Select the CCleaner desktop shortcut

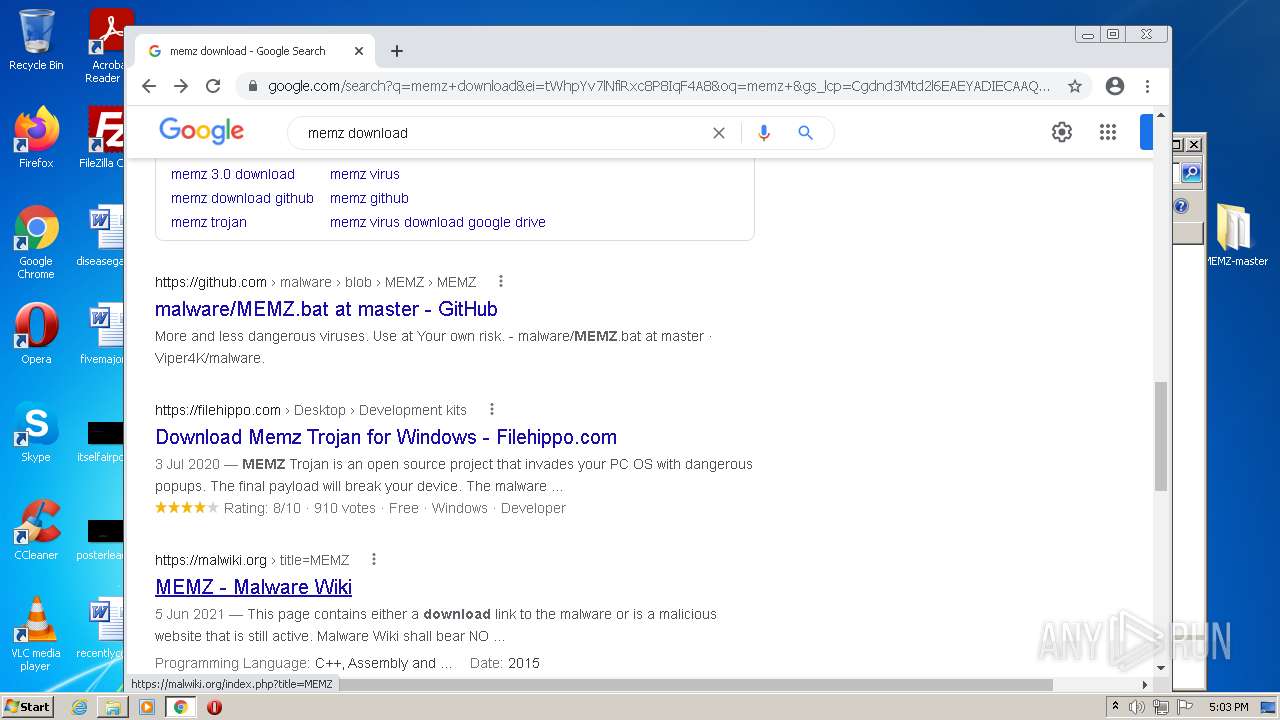click(x=36, y=530)
